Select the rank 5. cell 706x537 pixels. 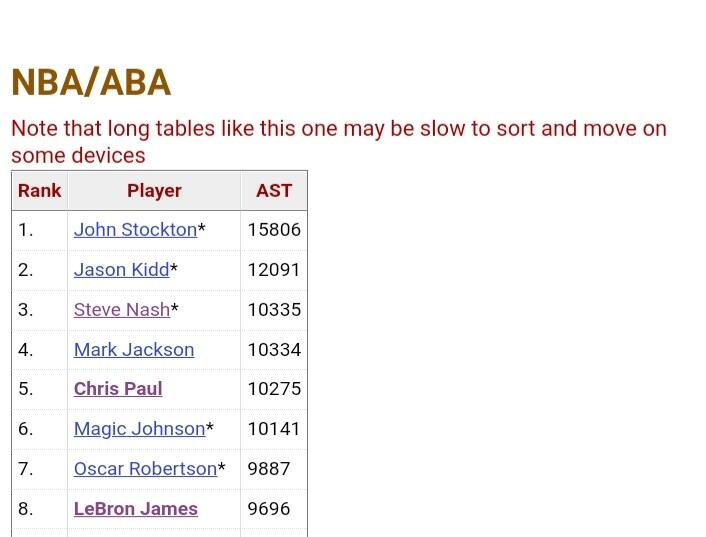26,388
